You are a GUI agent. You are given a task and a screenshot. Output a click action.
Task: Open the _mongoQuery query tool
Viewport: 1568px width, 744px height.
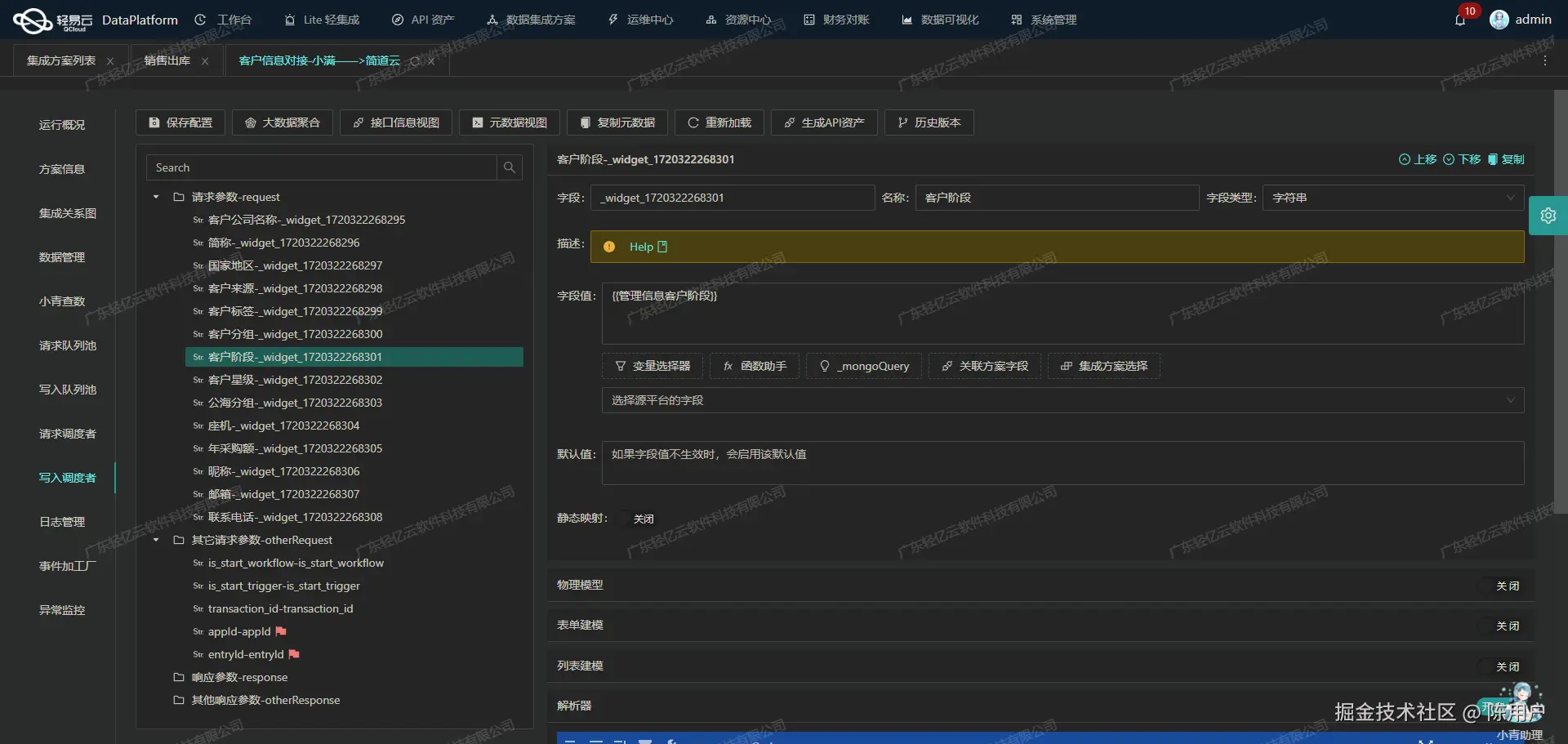863,366
